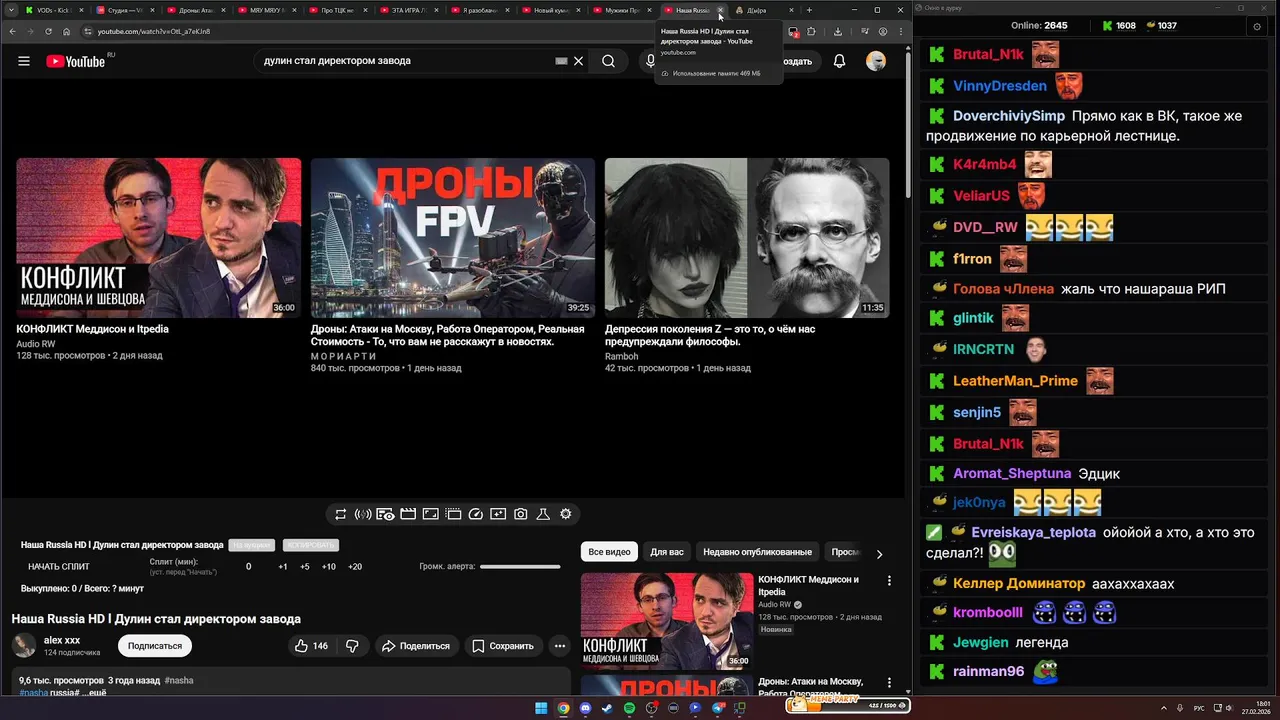Click НАЧАТЬ СПЛИТ button
Image resolution: width=1280 pixels, height=720 pixels.
[59, 567]
